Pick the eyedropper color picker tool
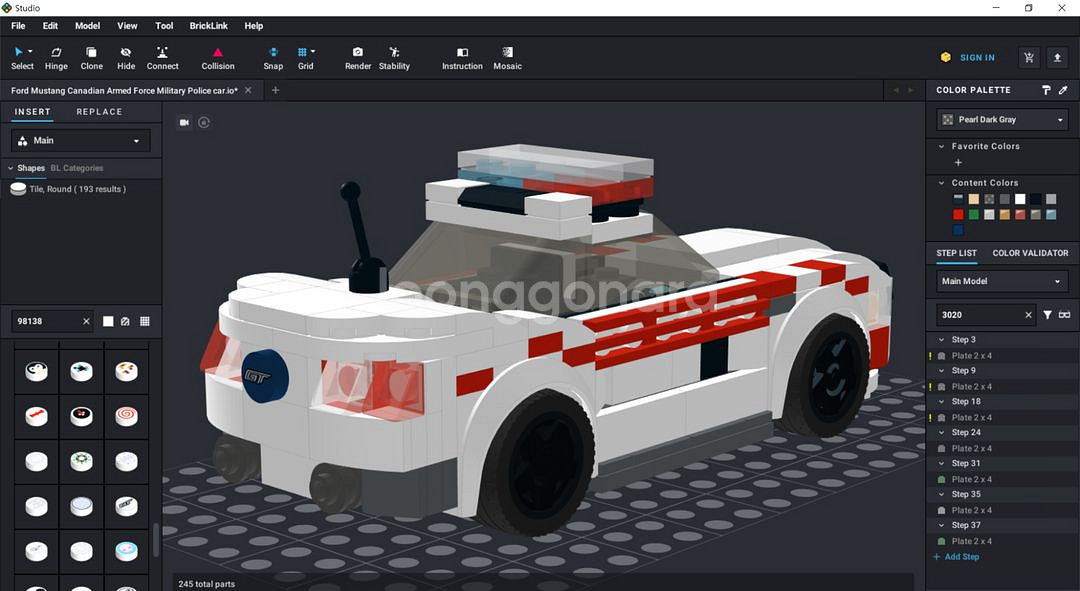The width and height of the screenshot is (1080, 591). [x=1064, y=90]
